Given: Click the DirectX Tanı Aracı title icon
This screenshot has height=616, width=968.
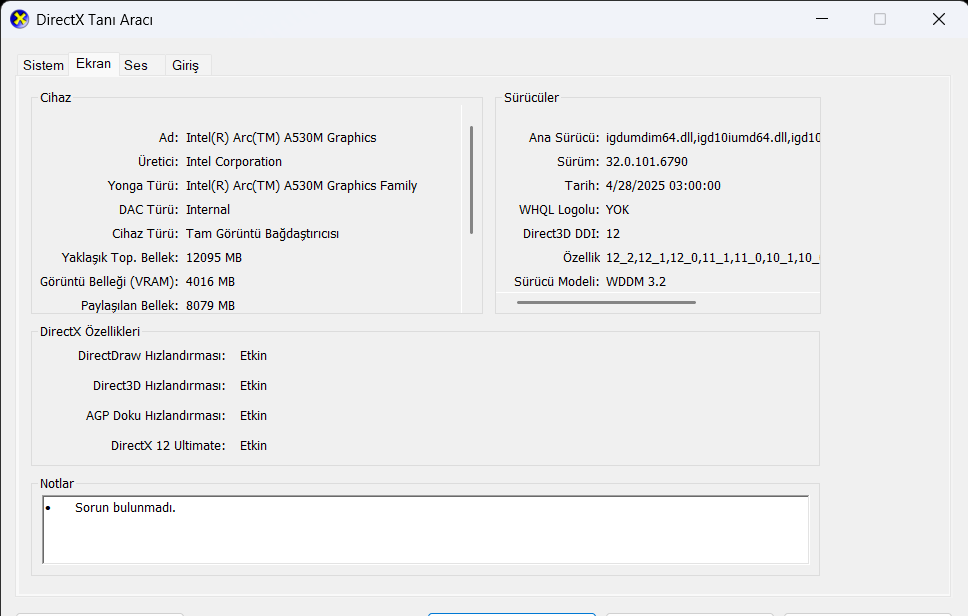Looking at the screenshot, I should pyautogui.click(x=20, y=20).
